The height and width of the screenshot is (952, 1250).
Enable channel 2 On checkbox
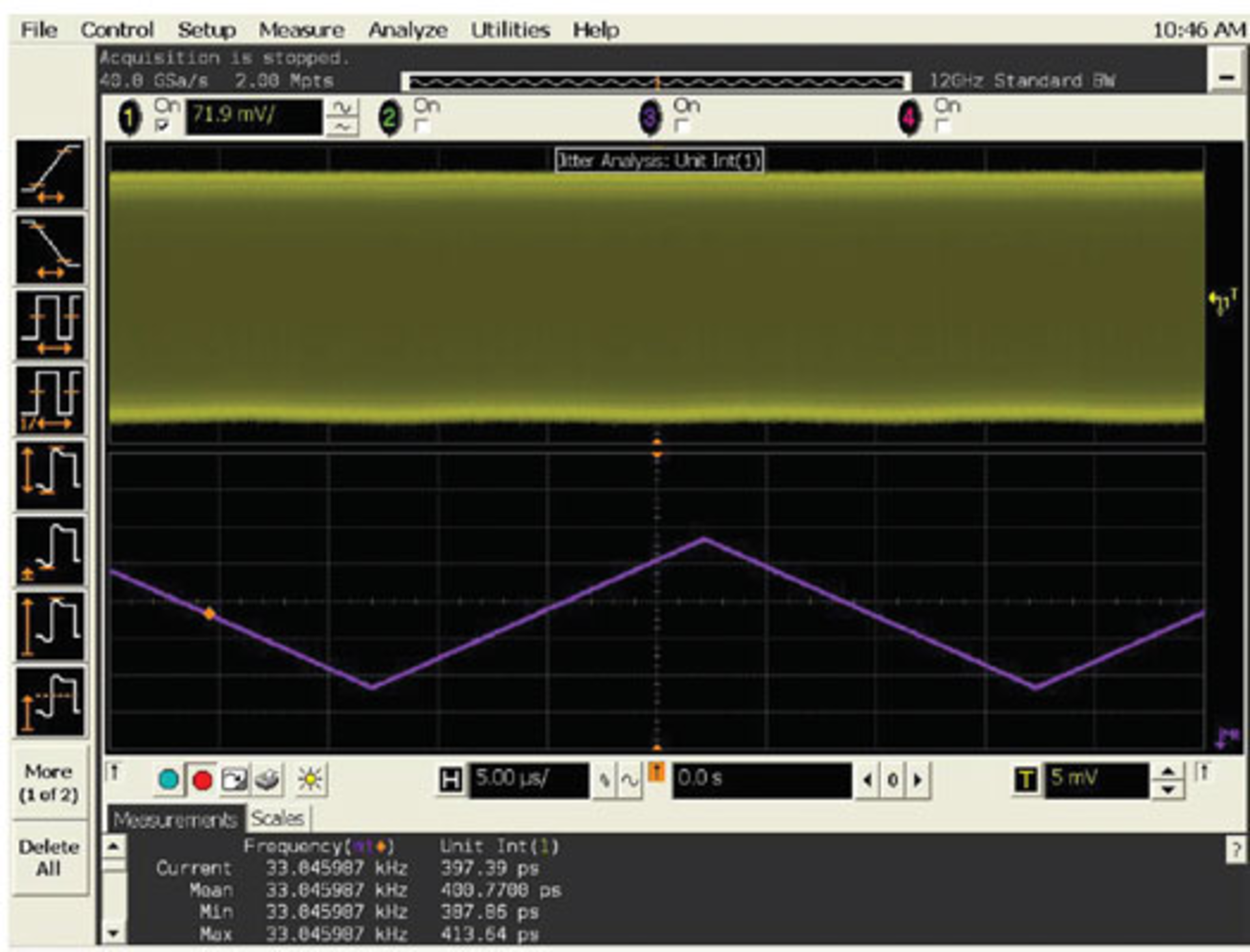pyautogui.click(x=422, y=126)
